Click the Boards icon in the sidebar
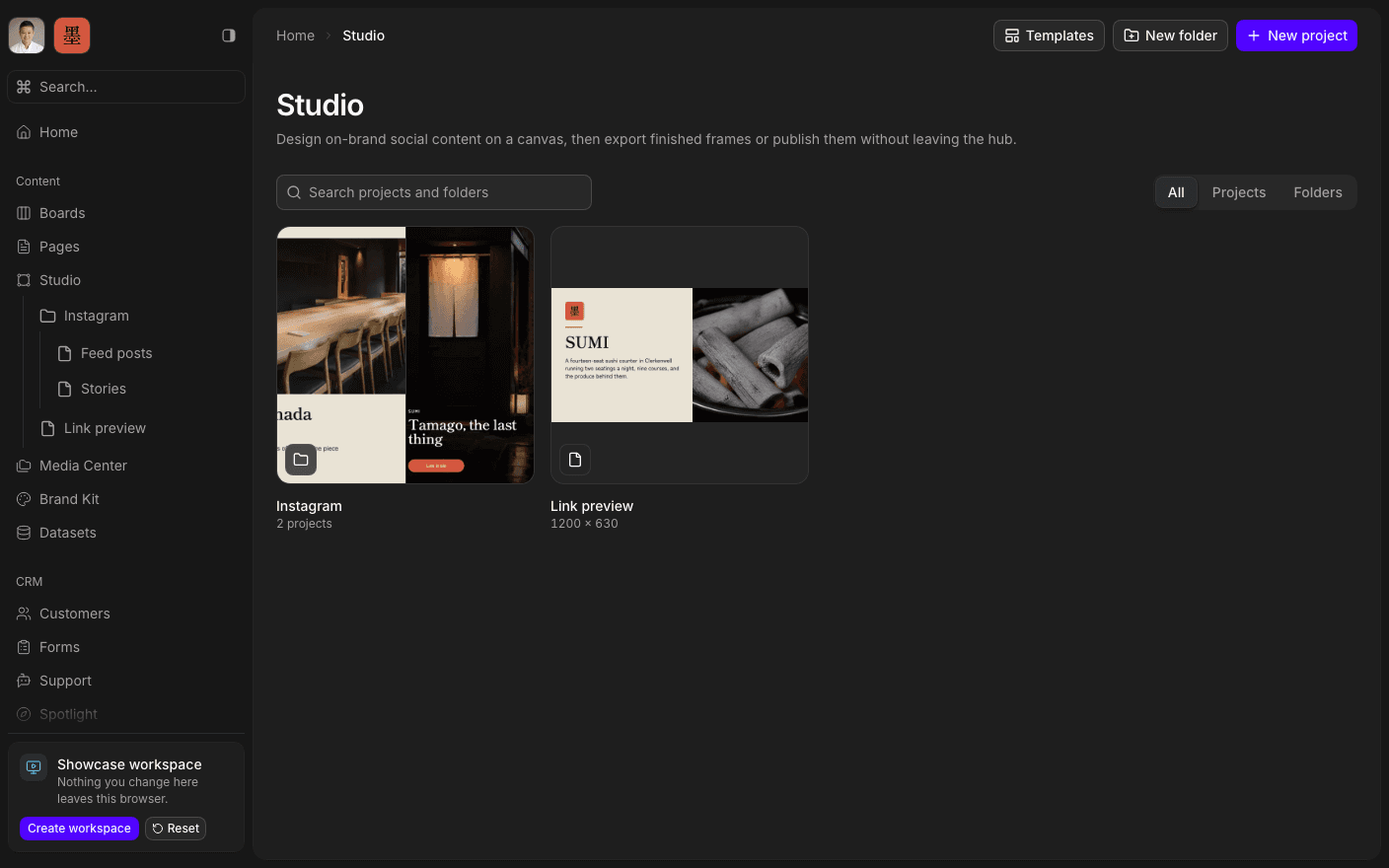Image resolution: width=1389 pixels, height=868 pixels. [24, 213]
